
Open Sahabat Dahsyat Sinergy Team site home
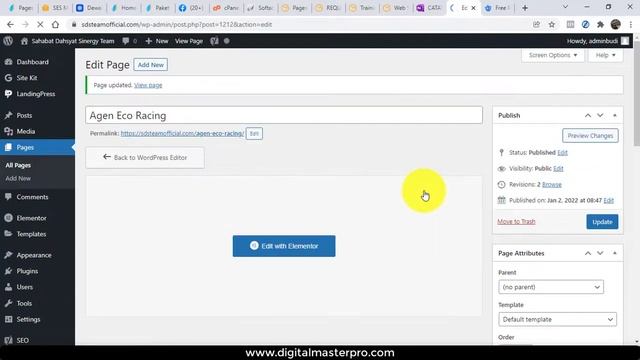pos(68,41)
